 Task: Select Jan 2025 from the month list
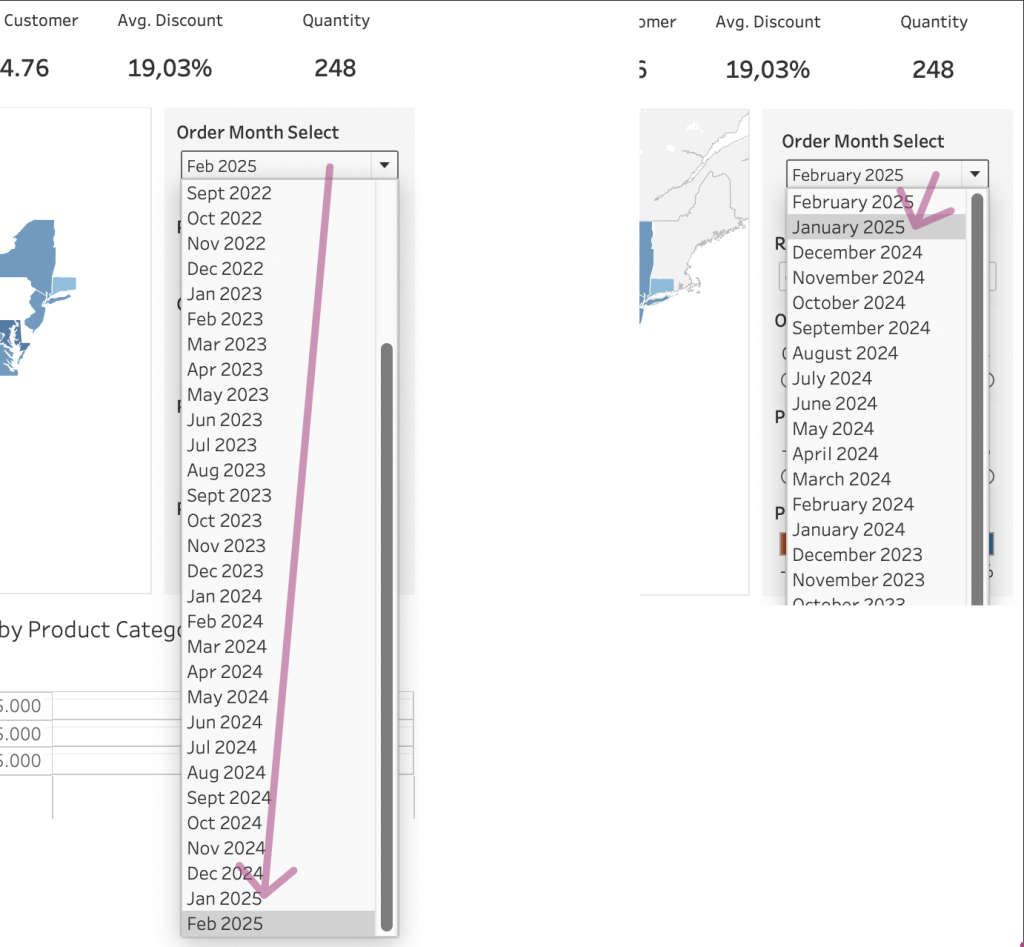224,898
